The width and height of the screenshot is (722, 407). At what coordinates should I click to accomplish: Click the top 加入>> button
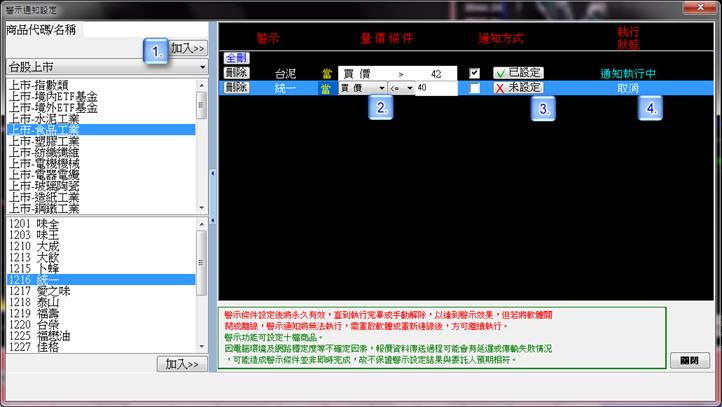pyautogui.click(x=187, y=47)
